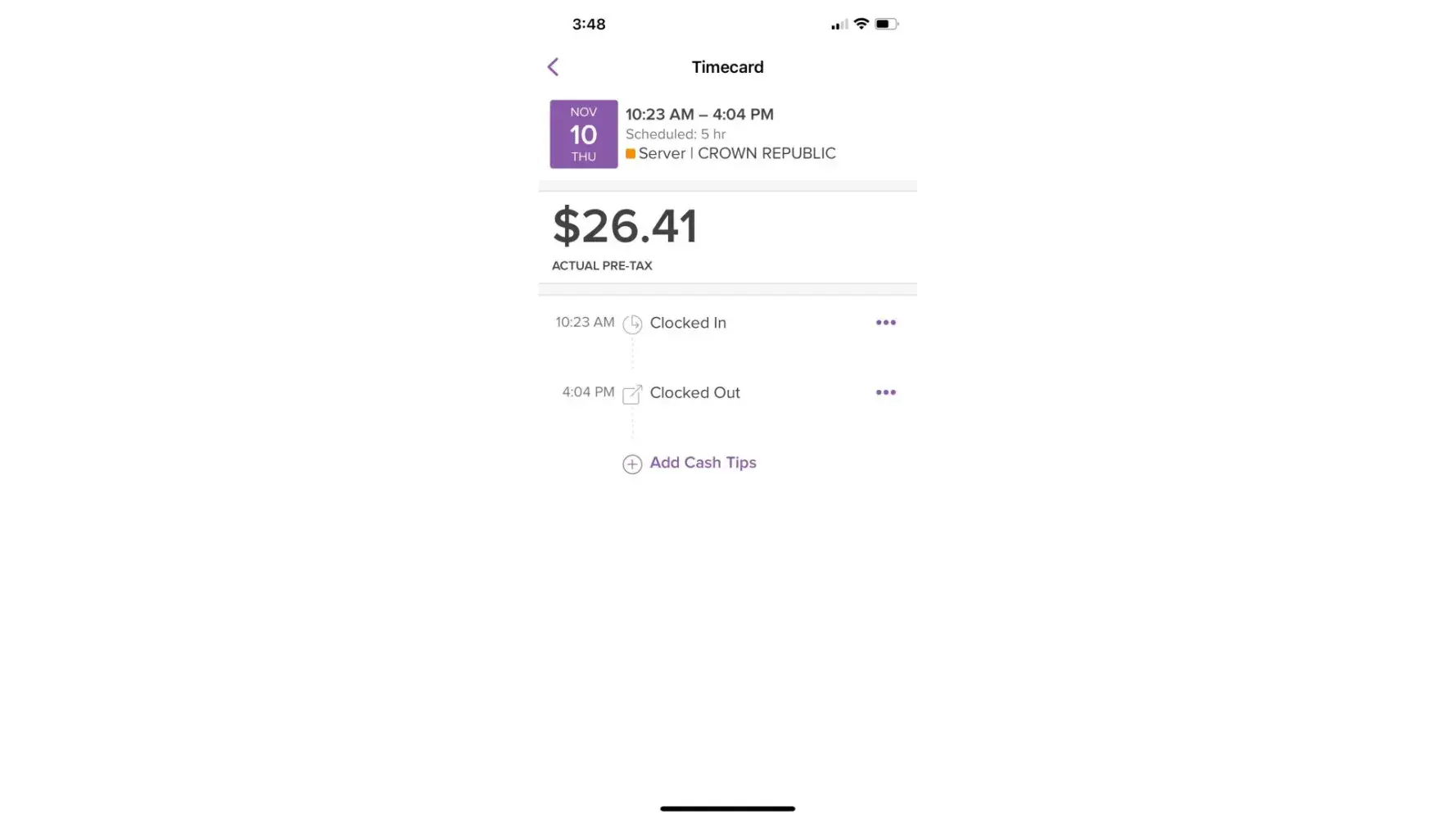Select the NOV 10 THU date badge
Screen dimensions: 1456x819
pos(584,134)
